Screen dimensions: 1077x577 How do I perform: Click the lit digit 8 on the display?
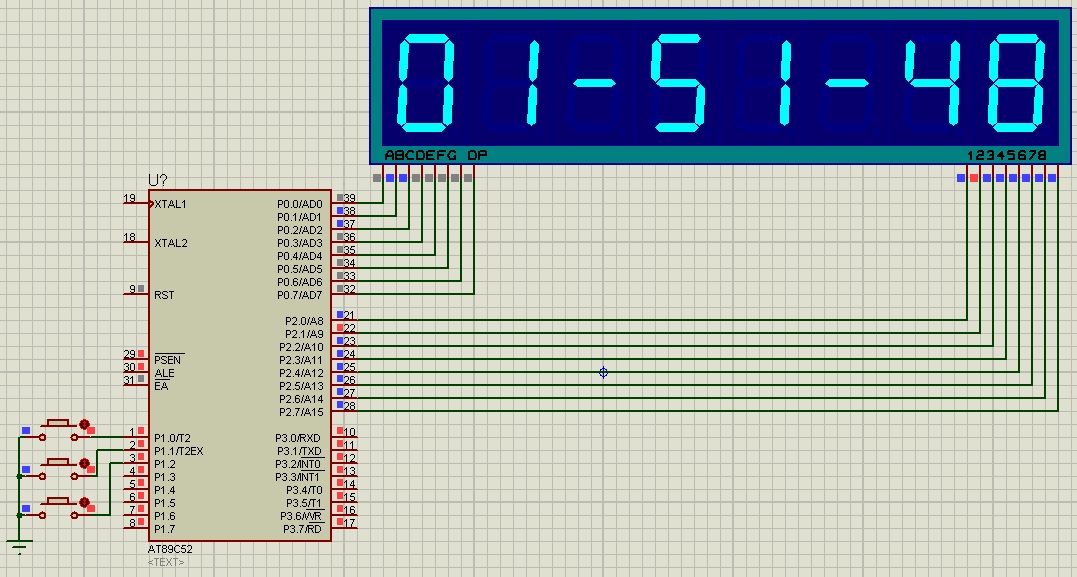1017,82
